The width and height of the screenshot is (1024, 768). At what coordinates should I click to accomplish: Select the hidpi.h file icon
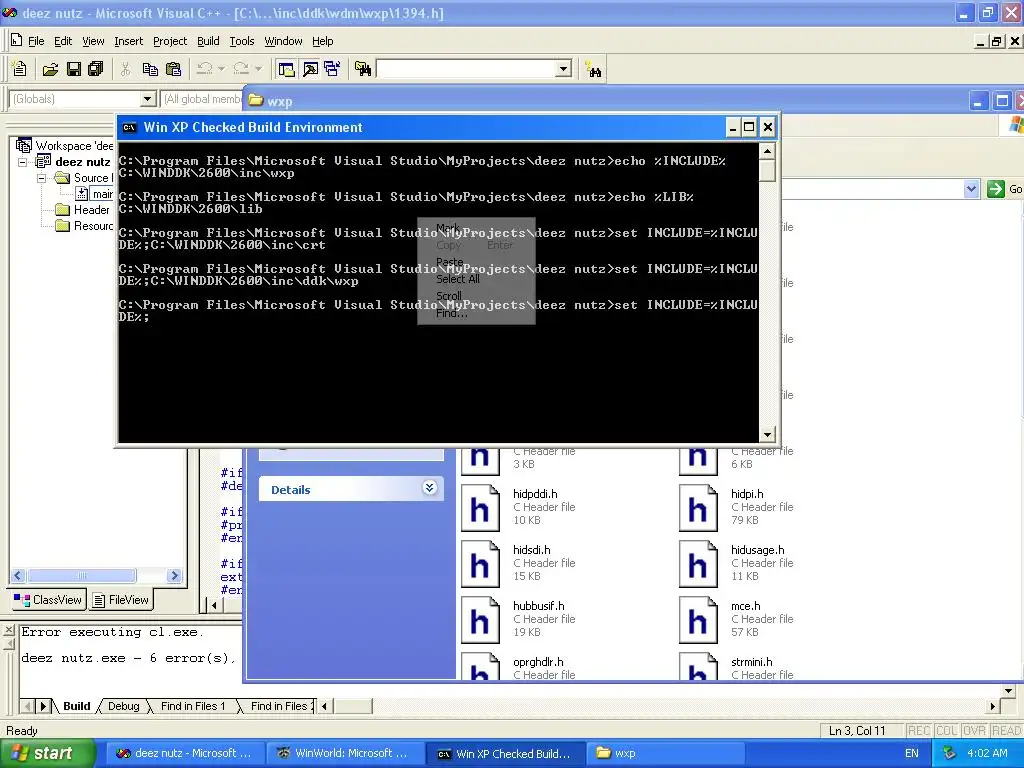click(x=698, y=507)
